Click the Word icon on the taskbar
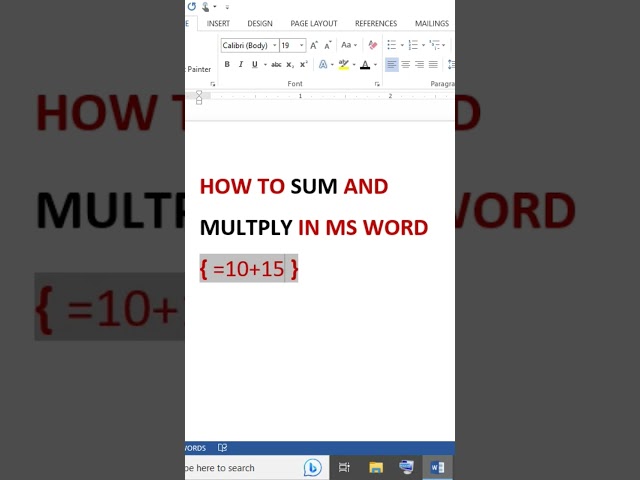The width and height of the screenshot is (640, 480). (437, 467)
